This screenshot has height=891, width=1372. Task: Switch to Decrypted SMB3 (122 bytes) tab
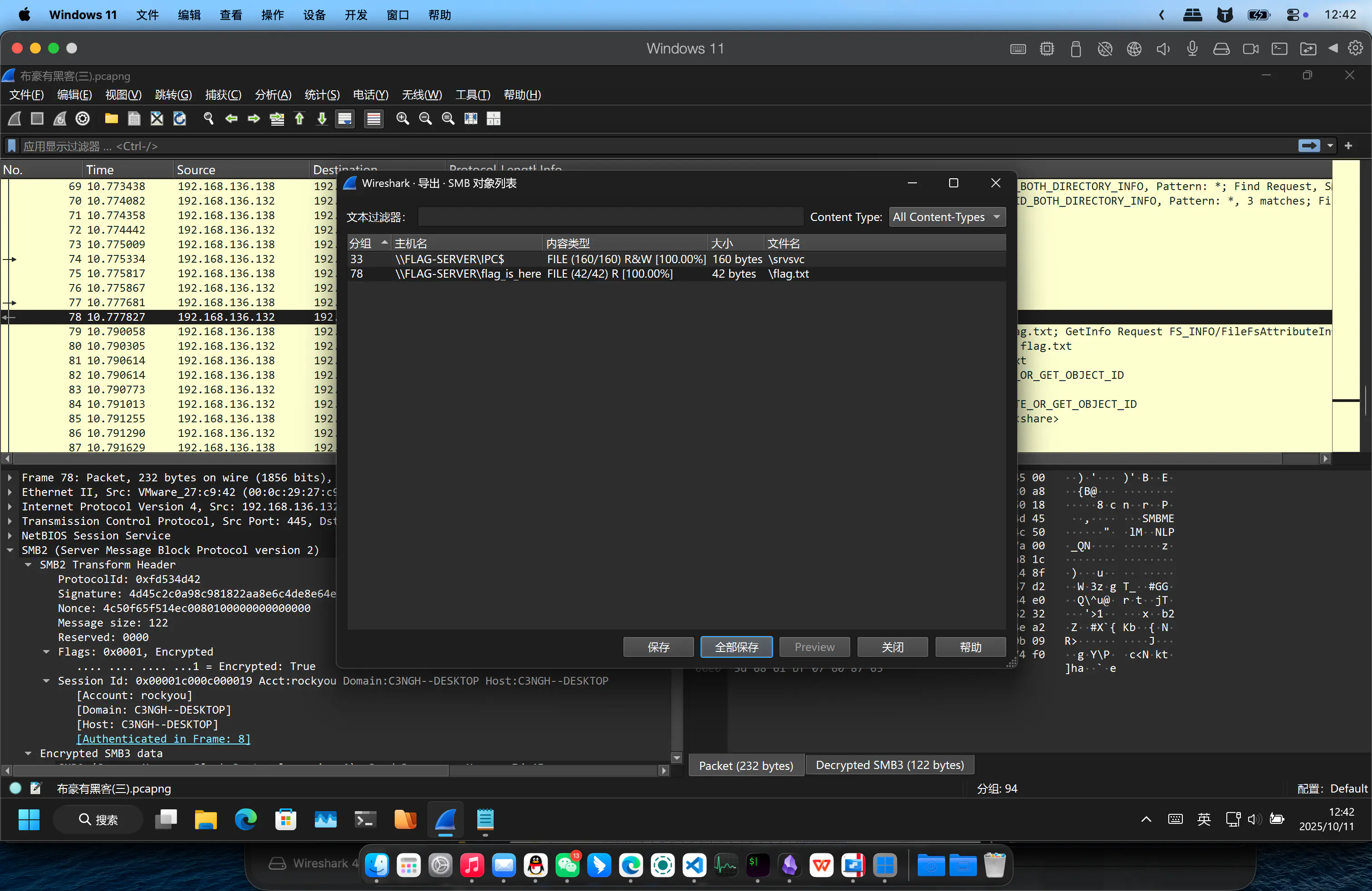[x=889, y=765]
